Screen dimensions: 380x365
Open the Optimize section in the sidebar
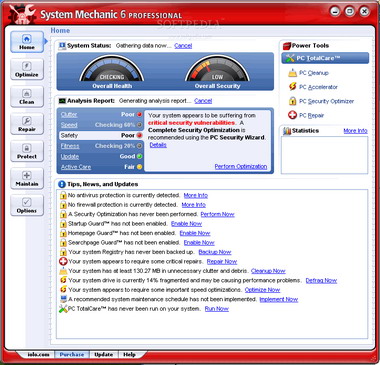[27, 69]
